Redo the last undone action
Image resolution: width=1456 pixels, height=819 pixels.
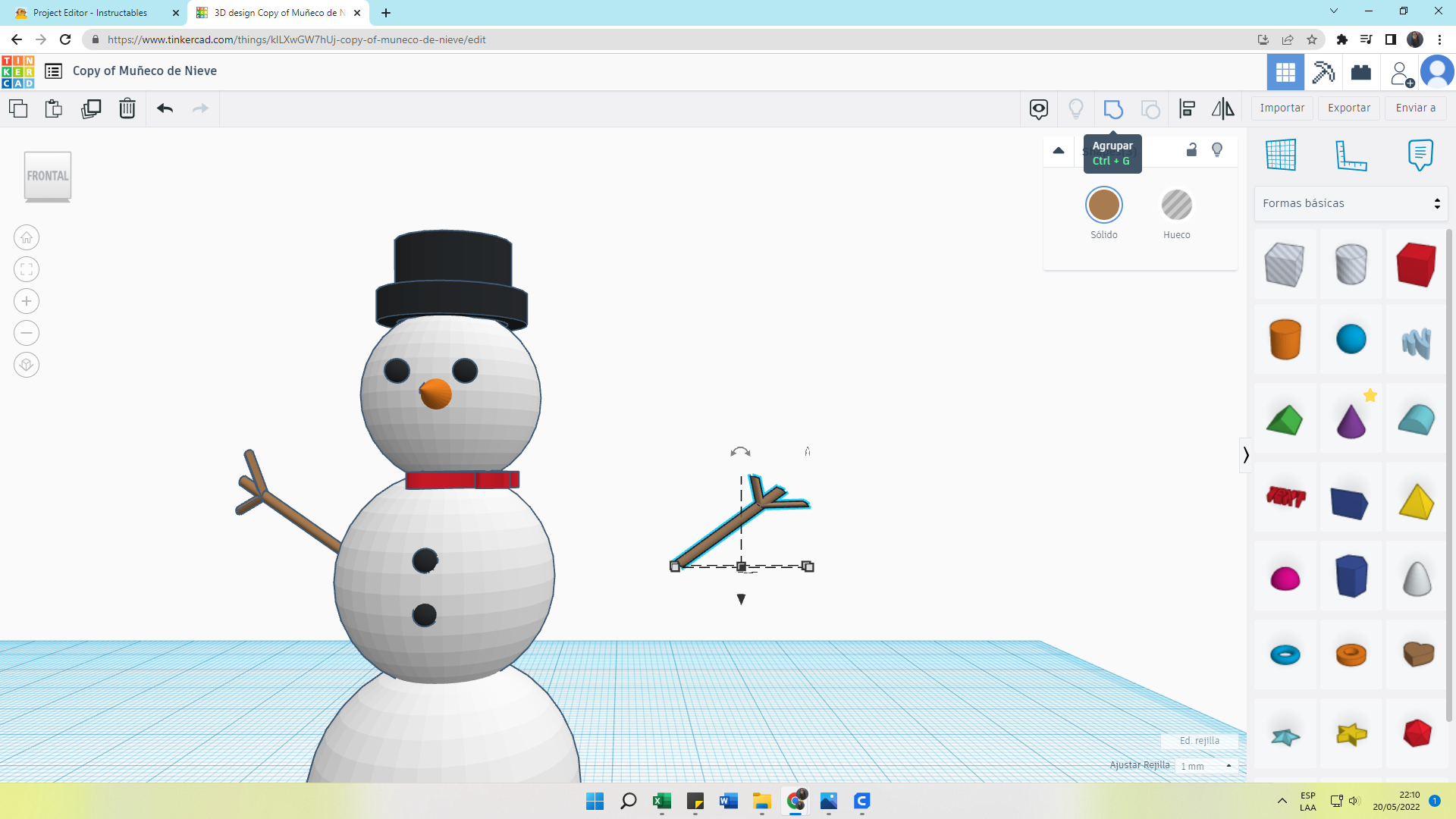200,108
